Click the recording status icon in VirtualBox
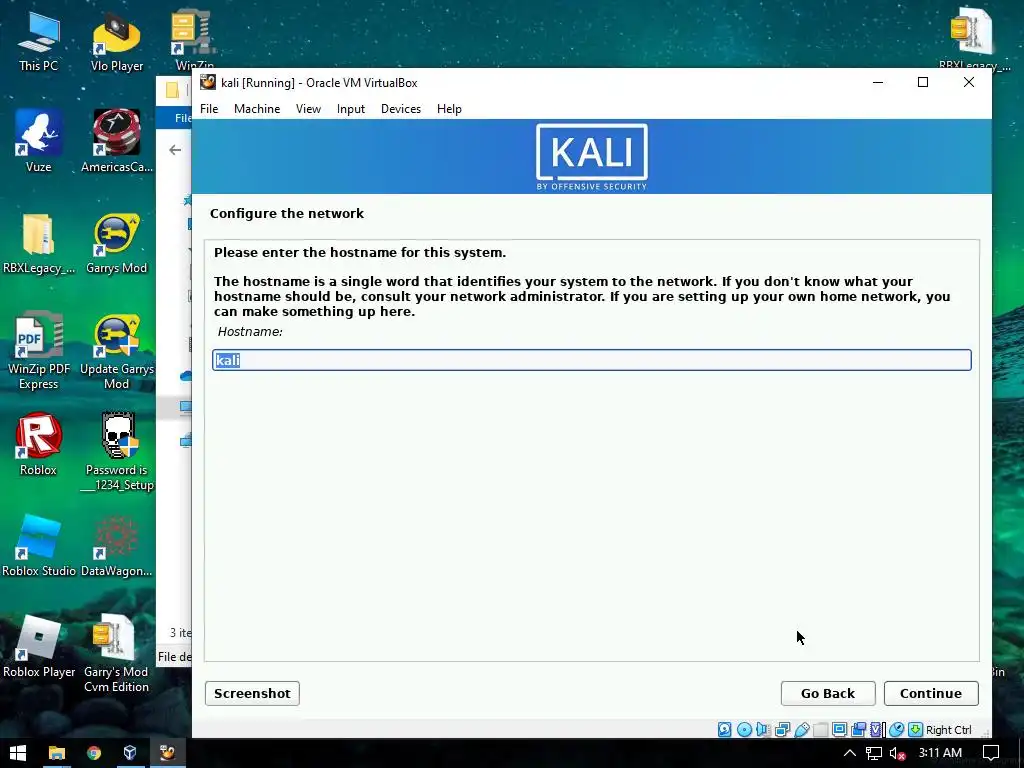 coord(859,729)
